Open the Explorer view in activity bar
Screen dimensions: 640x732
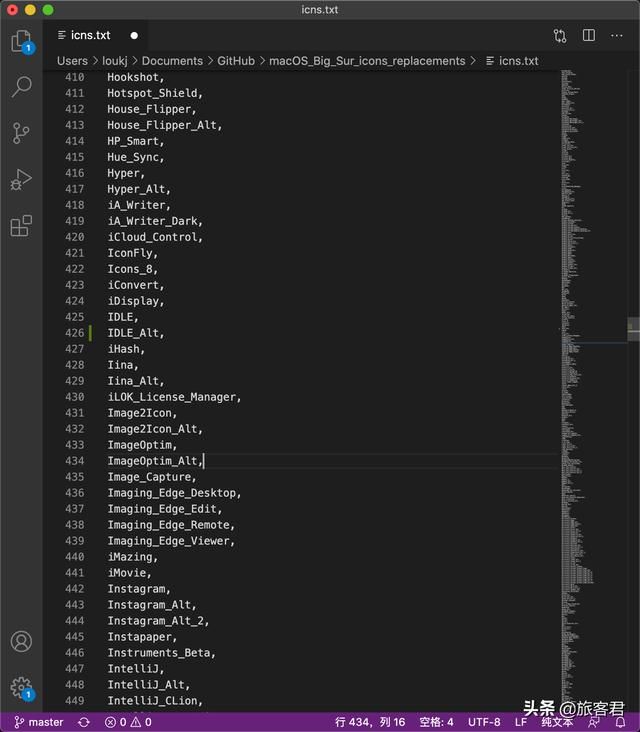22,41
